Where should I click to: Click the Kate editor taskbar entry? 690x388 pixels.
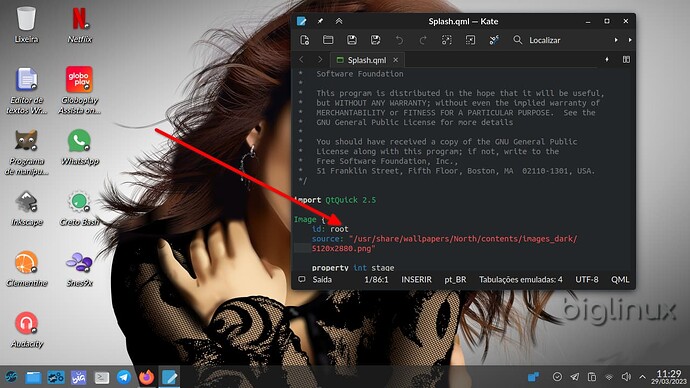coord(169,377)
